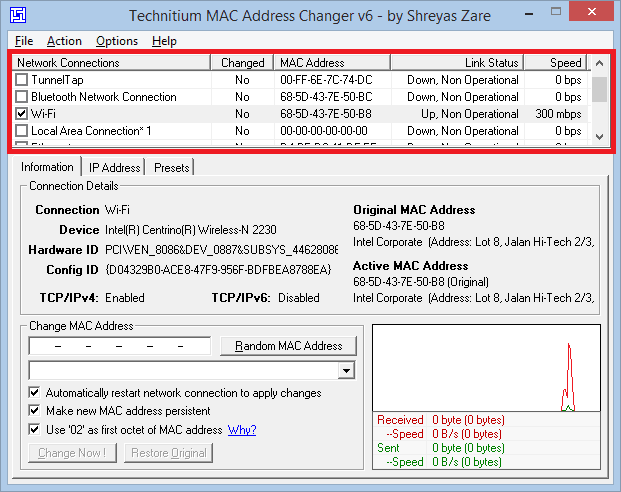The width and height of the screenshot is (621, 492).
Task: Click the Change Now! button
Action: pyautogui.click(x=72, y=453)
